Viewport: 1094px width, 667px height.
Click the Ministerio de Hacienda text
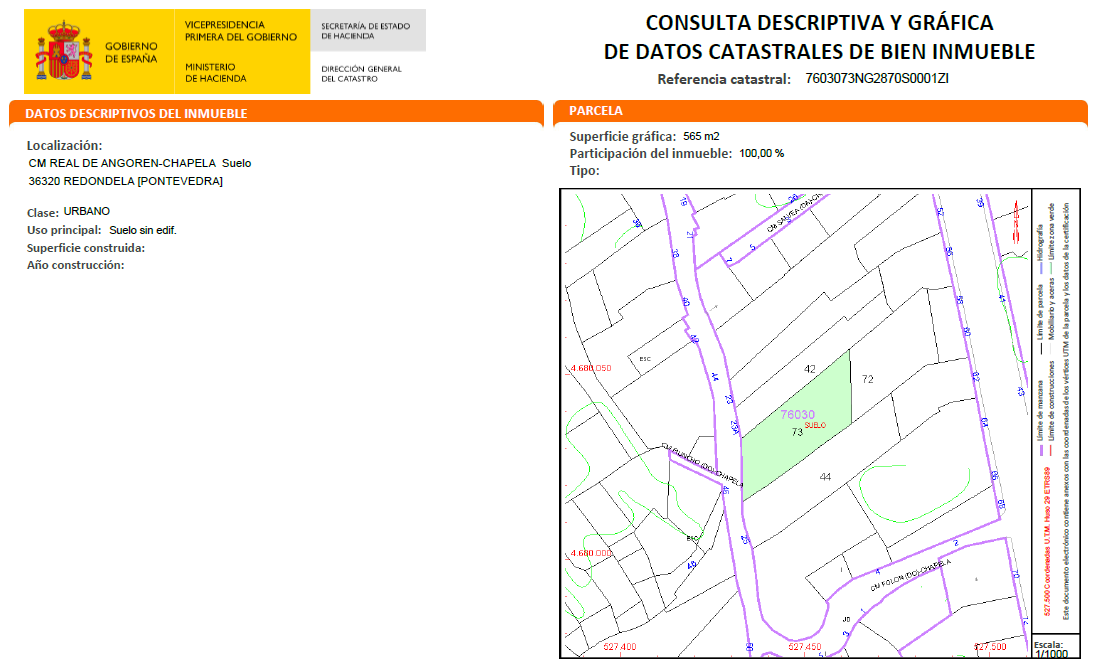pyautogui.click(x=215, y=72)
